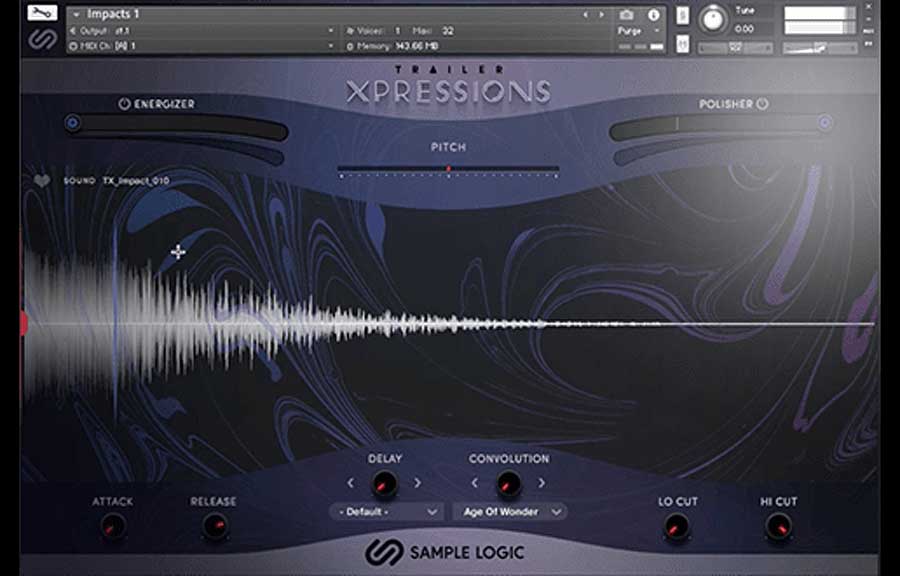Select previous Convolution preset arrow
The image size is (900, 576).
coord(475,483)
